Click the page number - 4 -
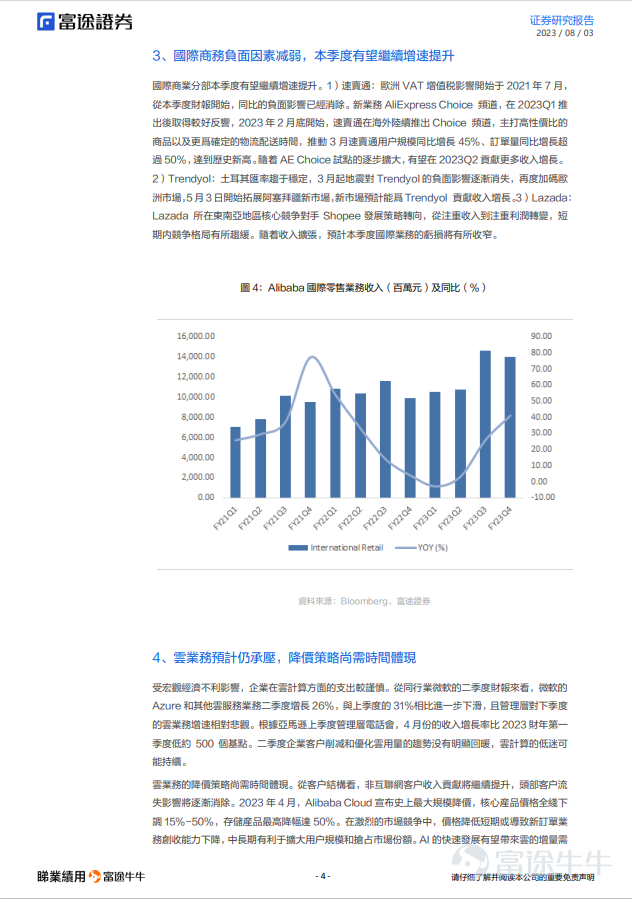 (x=323, y=875)
